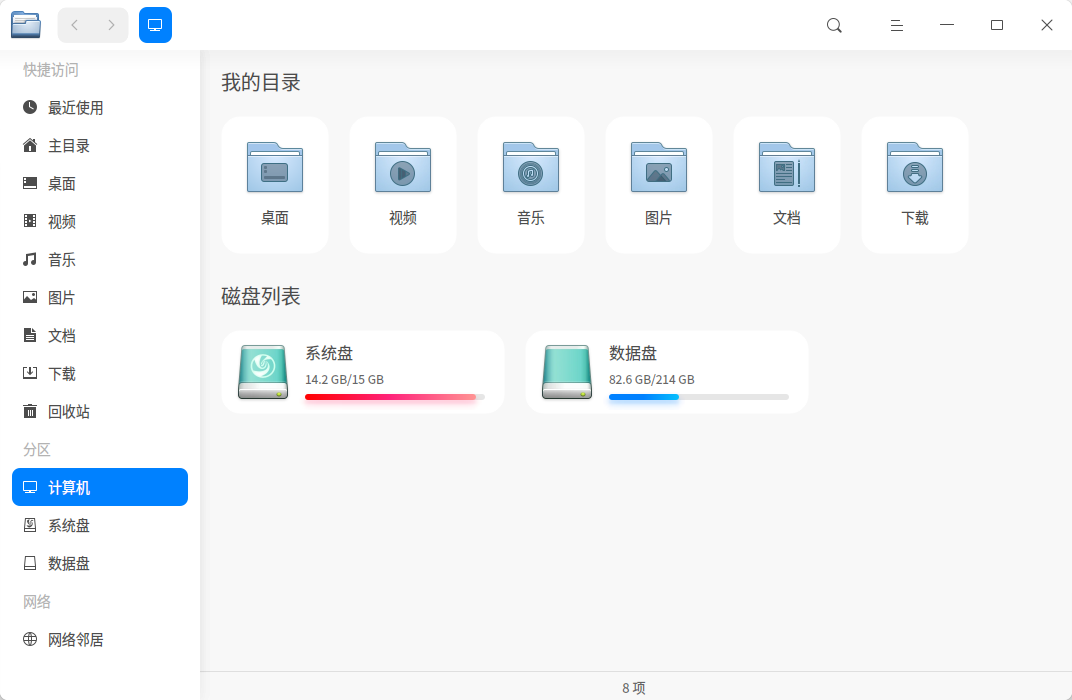Select 主目录 in the sidebar
The width and height of the screenshot is (1072, 700).
pos(100,146)
